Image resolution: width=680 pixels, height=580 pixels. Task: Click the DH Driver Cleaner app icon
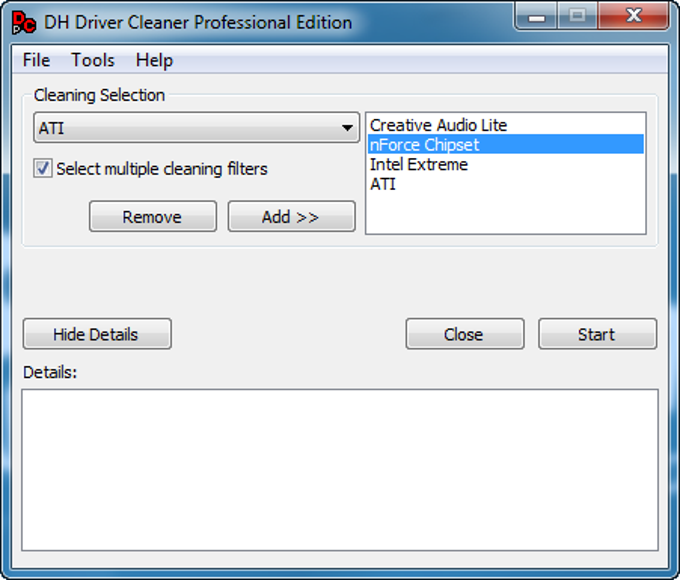pyautogui.click(x=23, y=23)
